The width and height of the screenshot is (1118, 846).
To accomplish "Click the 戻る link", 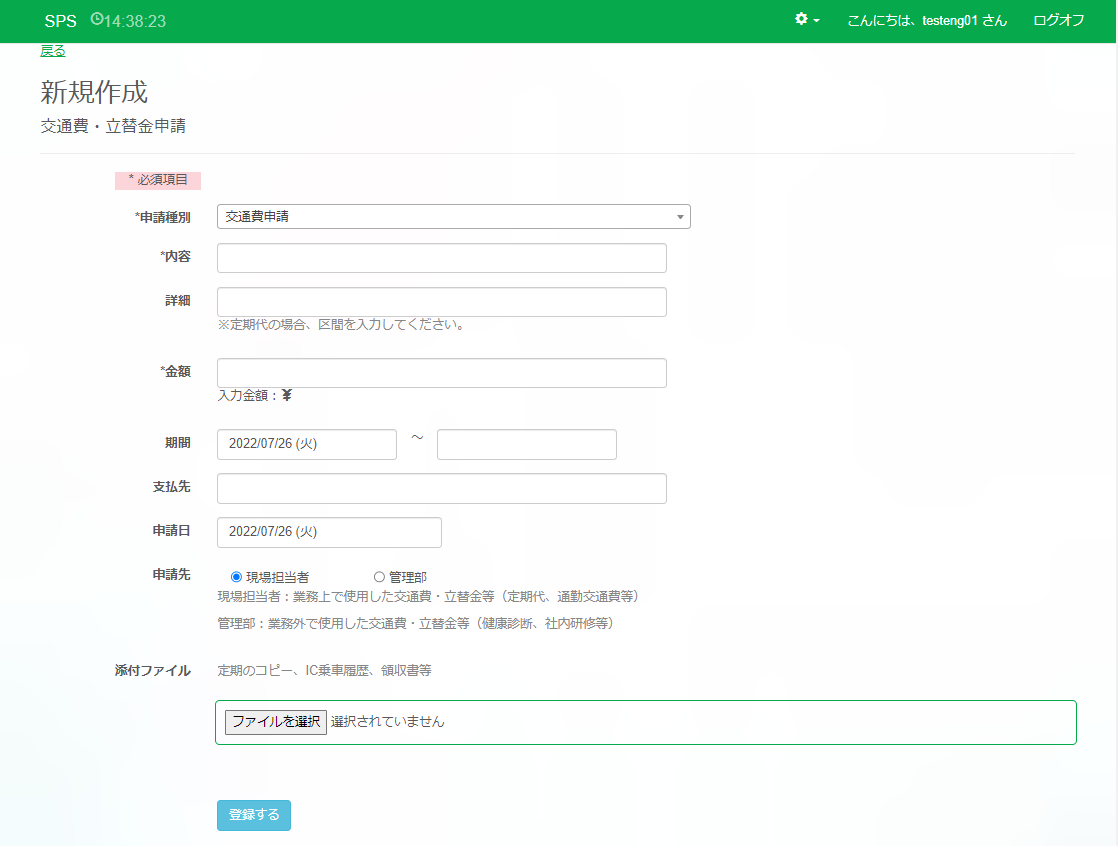I will (x=53, y=51).
